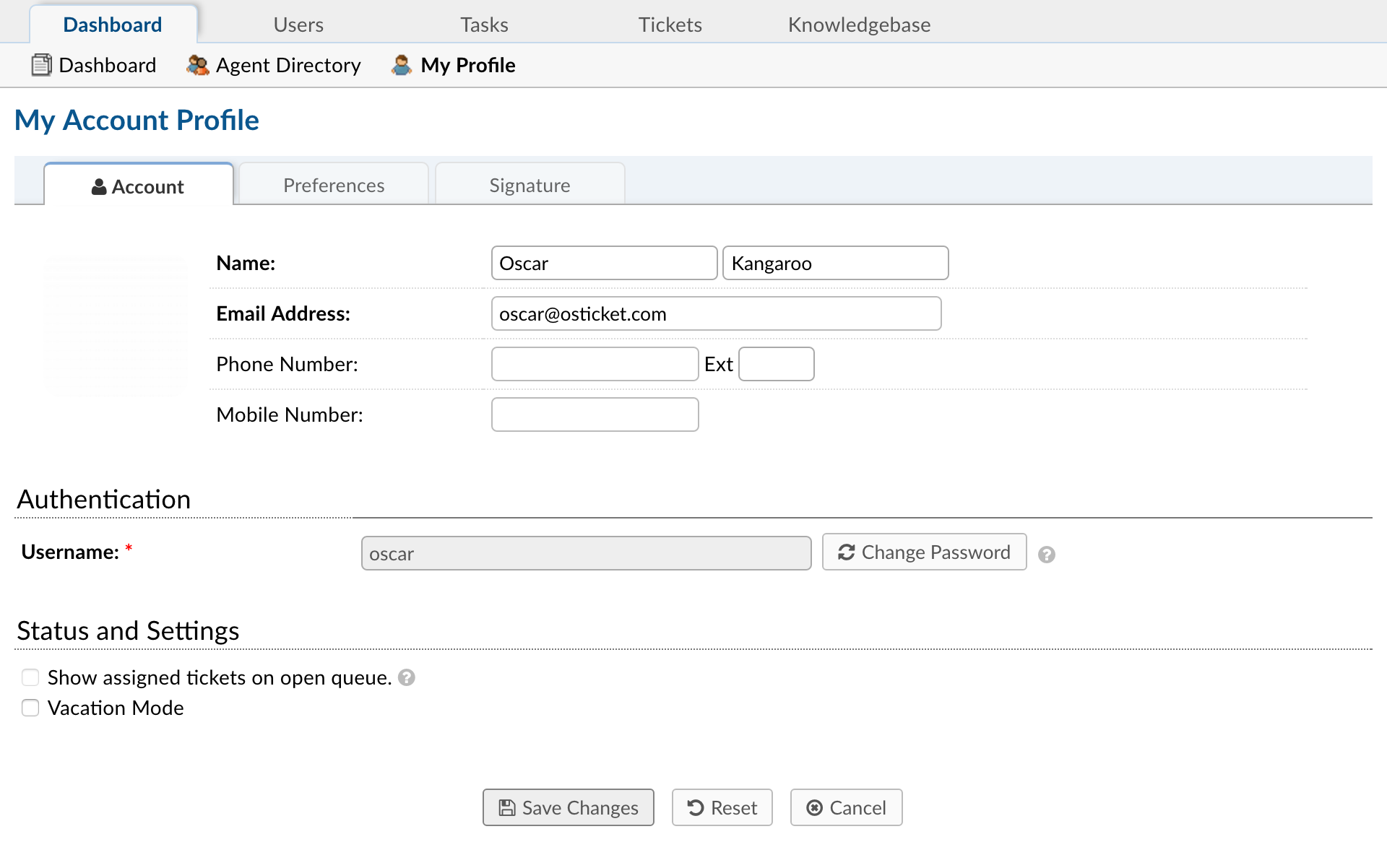1387x868 pixels.
Task: Enable Show assigned tickets on open queue
Action: [30, 677]
